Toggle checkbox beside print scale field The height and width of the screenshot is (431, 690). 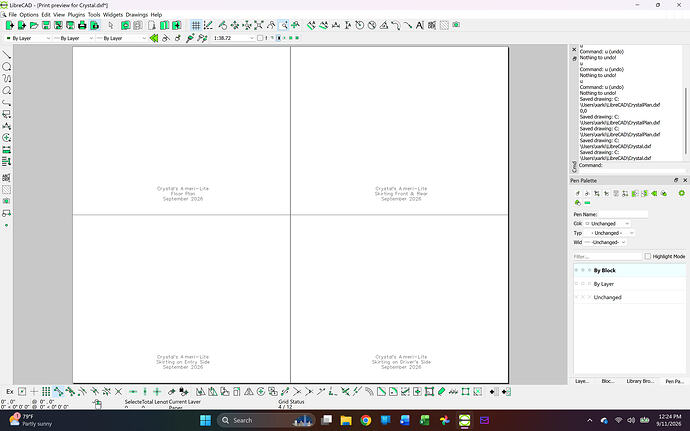pyautogui.click(x=260, y=38)
